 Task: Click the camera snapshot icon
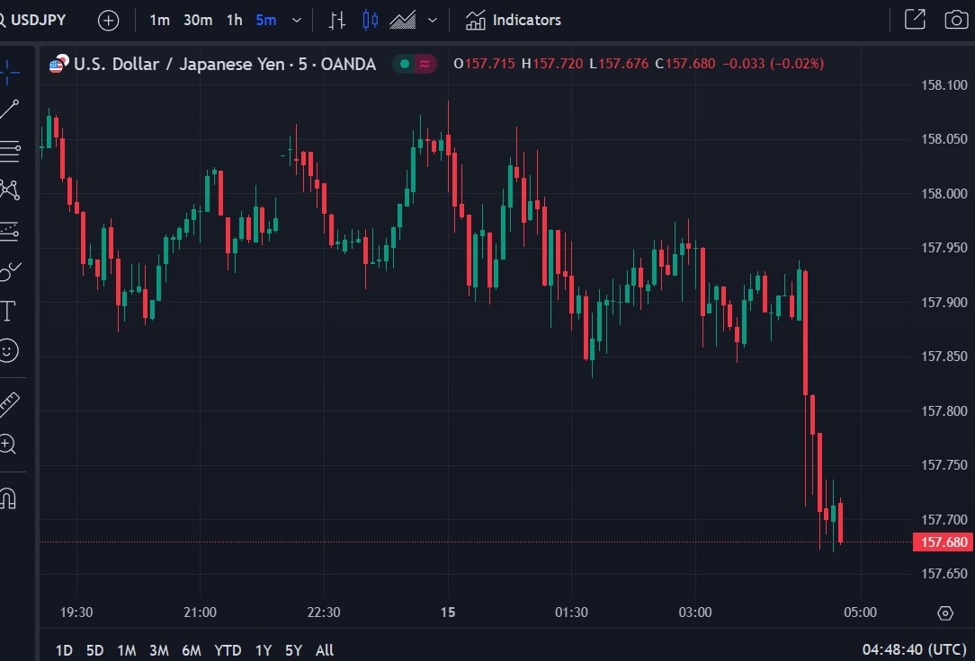pyautogui.click(x=955, y=20)
